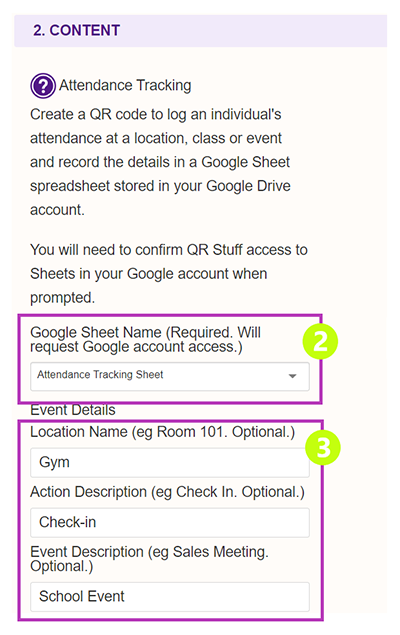Click the 'Action Description (eg Check In. Optional.)' label
The height and width of the screenshot is (635, 400).
pyautogui.click(x=167, y=492)
